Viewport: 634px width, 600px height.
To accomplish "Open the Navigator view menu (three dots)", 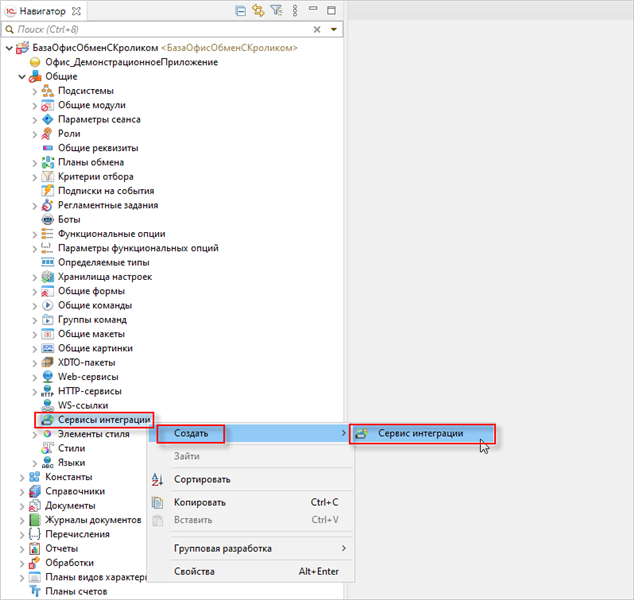I will [x=293, y=11].
